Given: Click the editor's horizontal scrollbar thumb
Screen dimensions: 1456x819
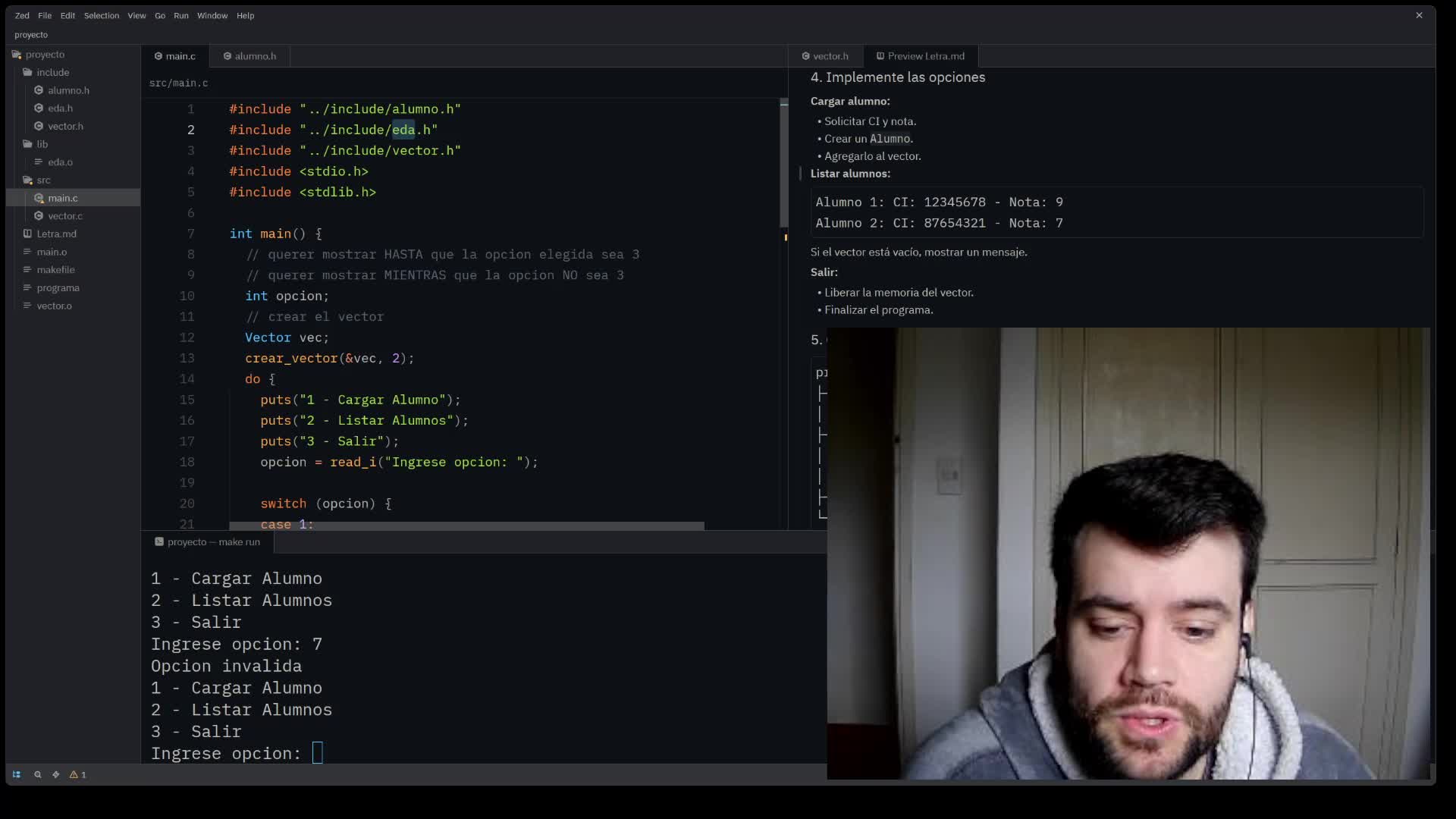Looking at the screenshot, I should (466, 526).
